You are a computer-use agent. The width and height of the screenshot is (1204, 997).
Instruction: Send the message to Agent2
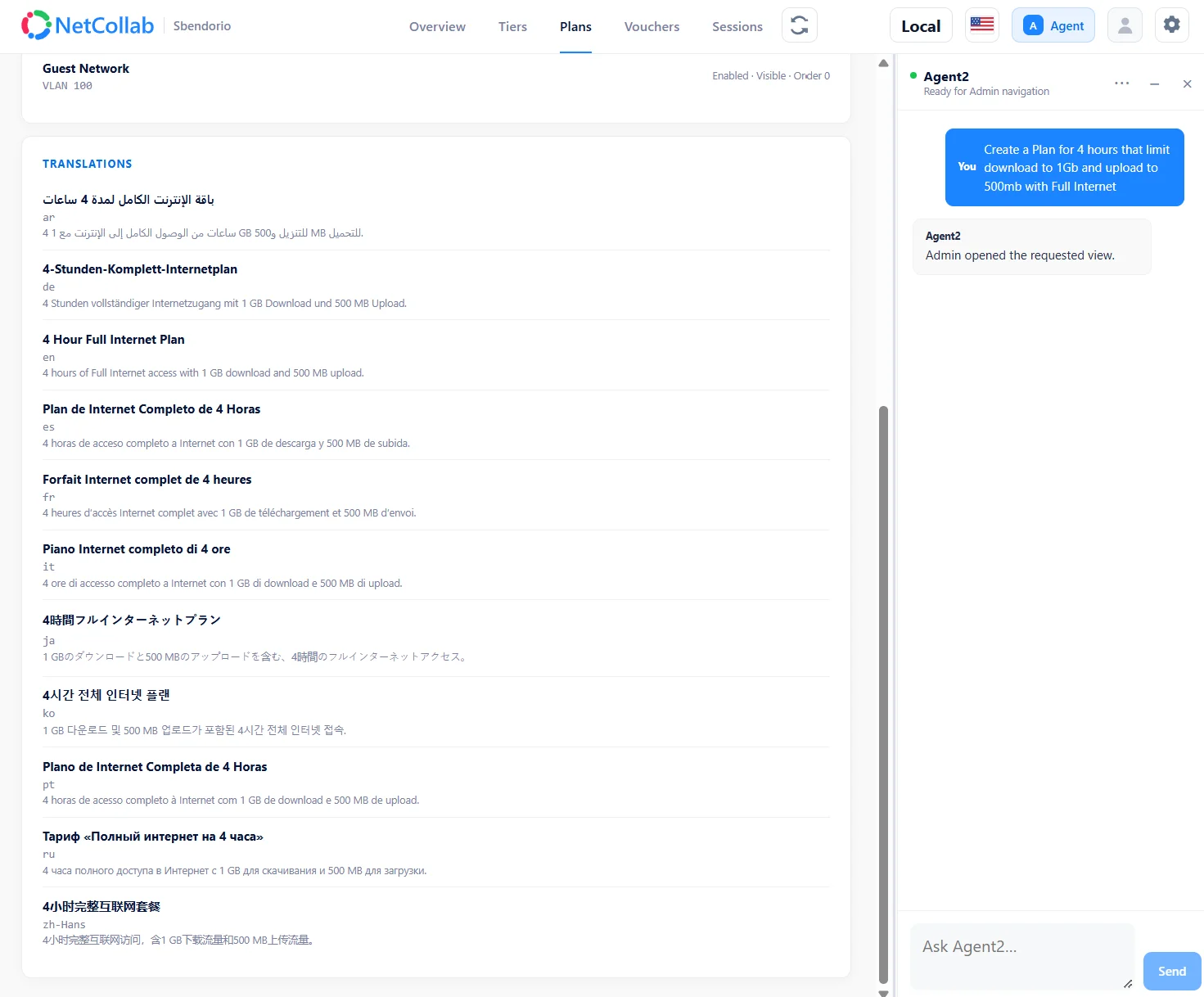click(x=1172, y=971)
